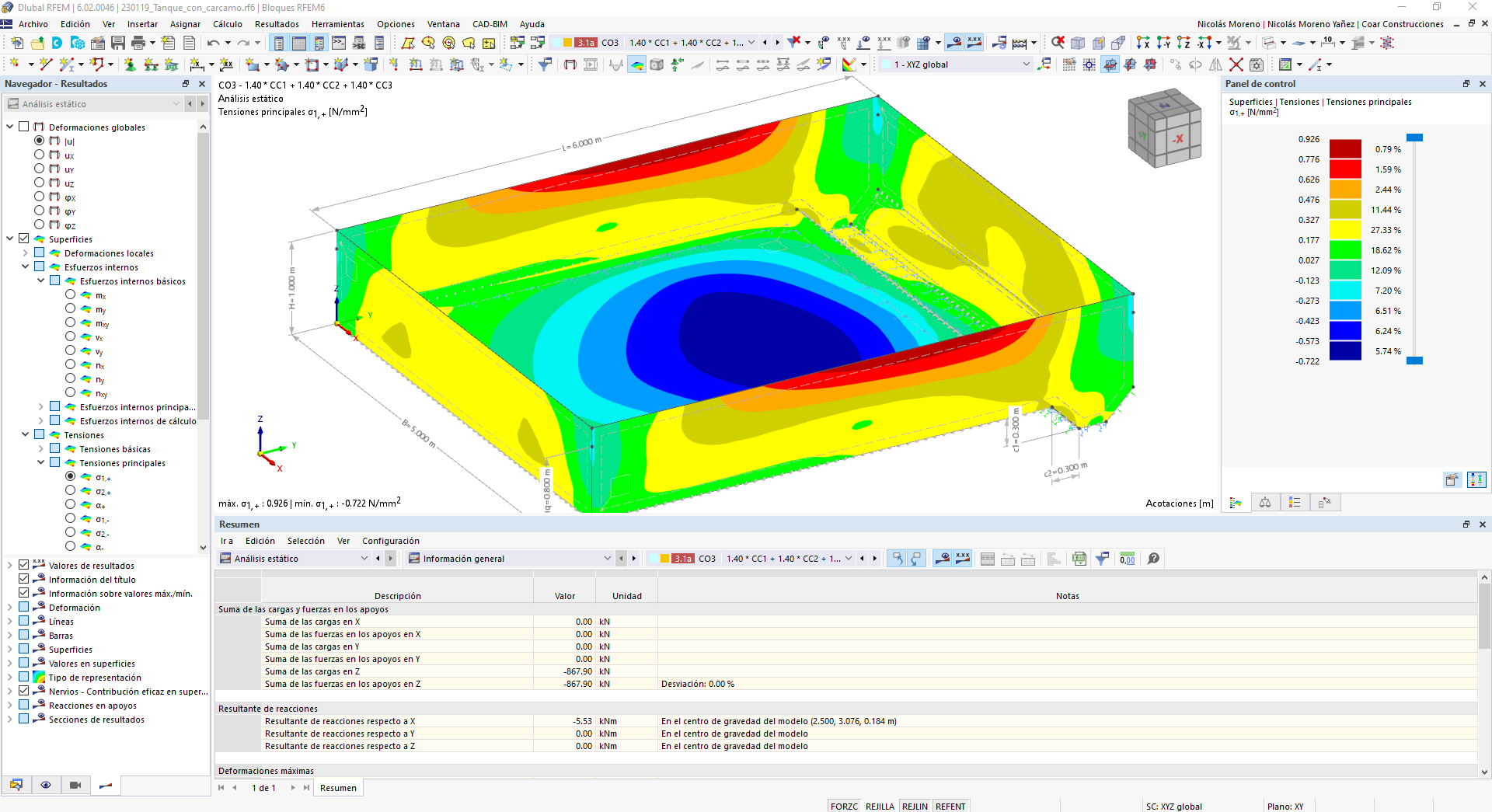
Task: Click the camera views icon in navigator bottom
Action: click(x=75, y=785)
